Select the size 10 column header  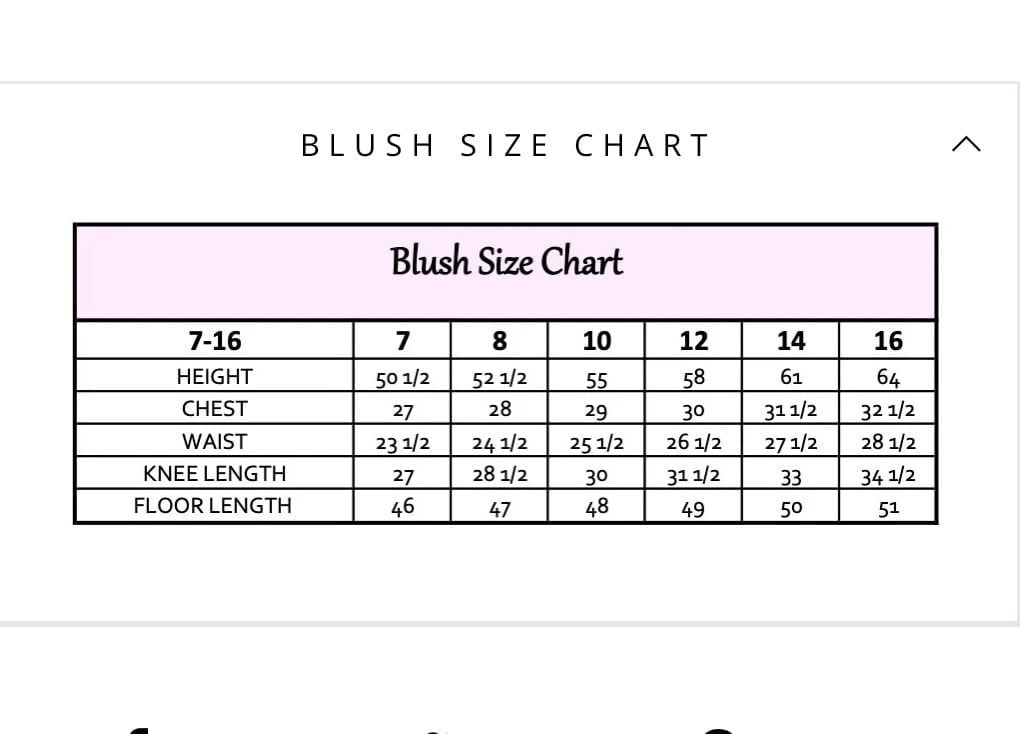[x=596, y=340]
